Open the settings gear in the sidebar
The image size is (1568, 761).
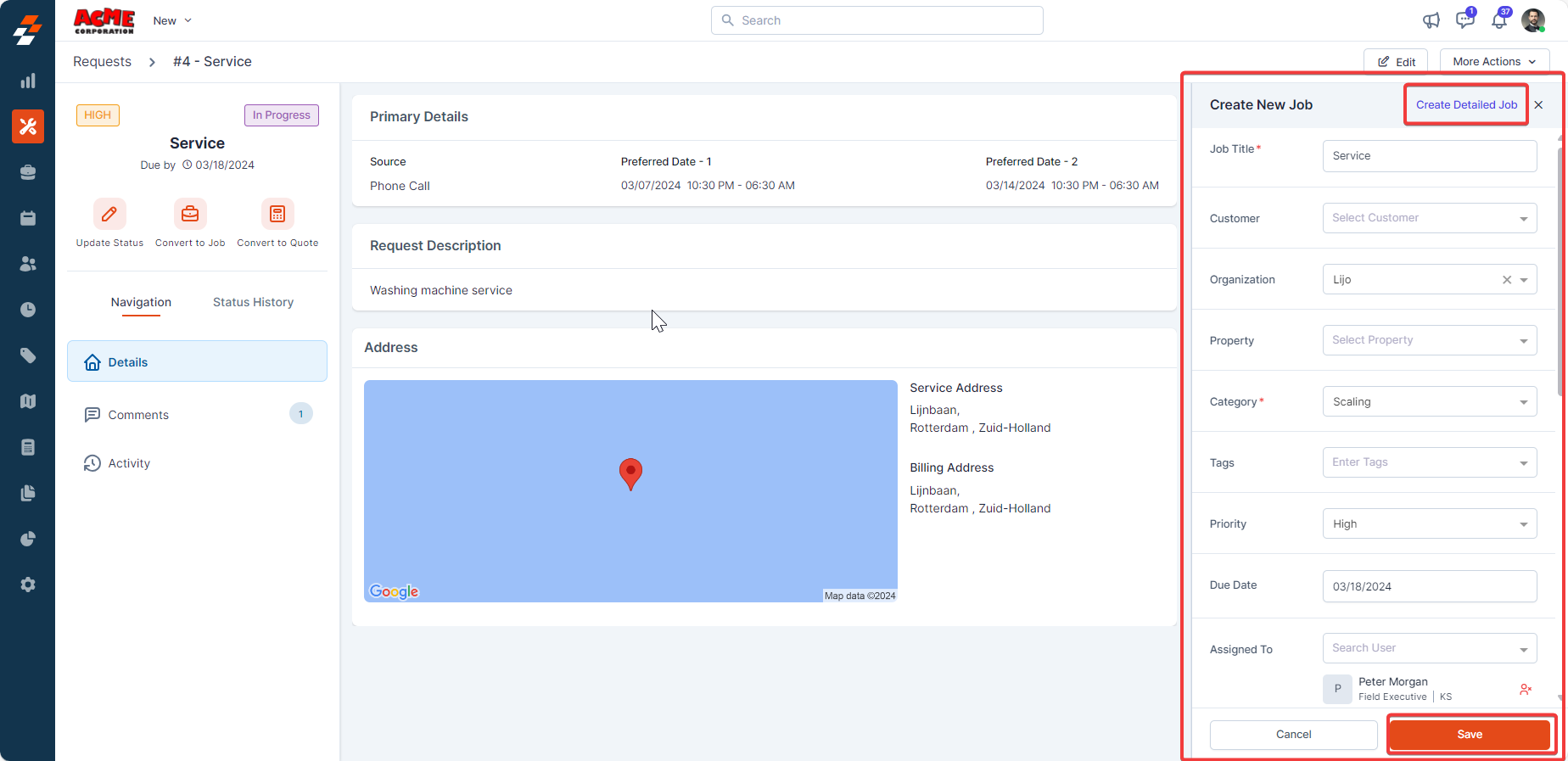click(x=28, y=585)
